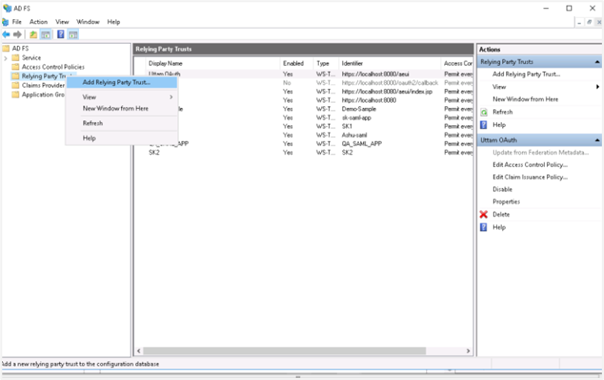
Task: Click the Back arrow toolbar icon
Action: pyautogui.click(x=6, y=35)
